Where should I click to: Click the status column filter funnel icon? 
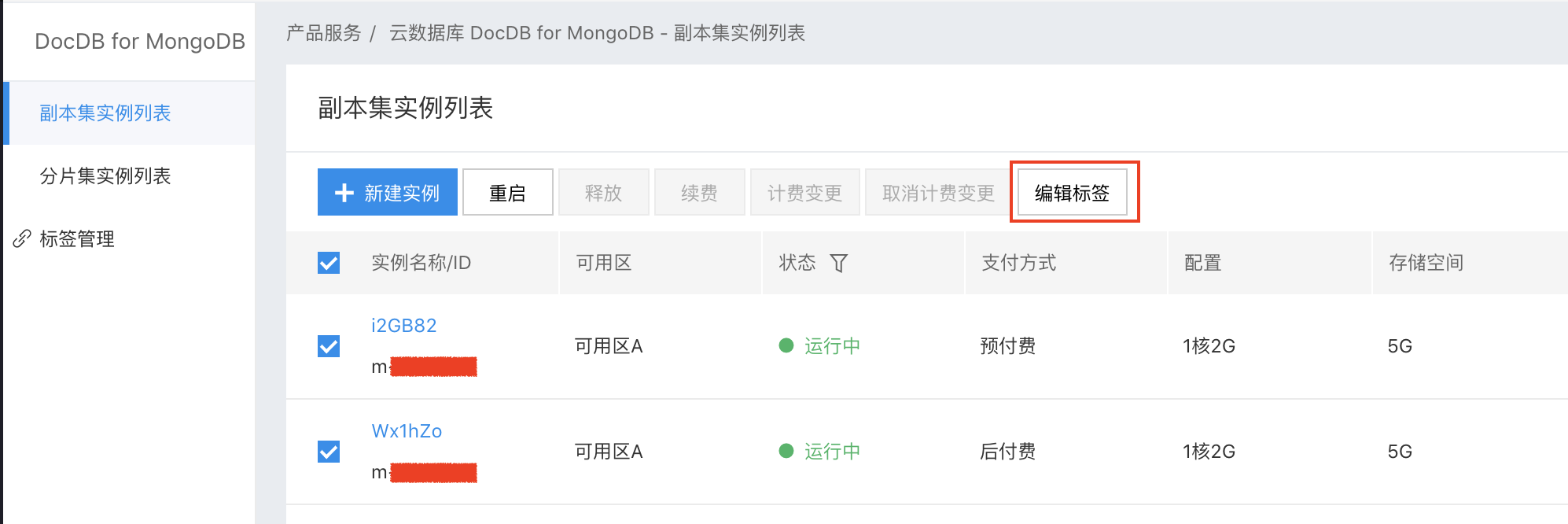click(839, 263)
